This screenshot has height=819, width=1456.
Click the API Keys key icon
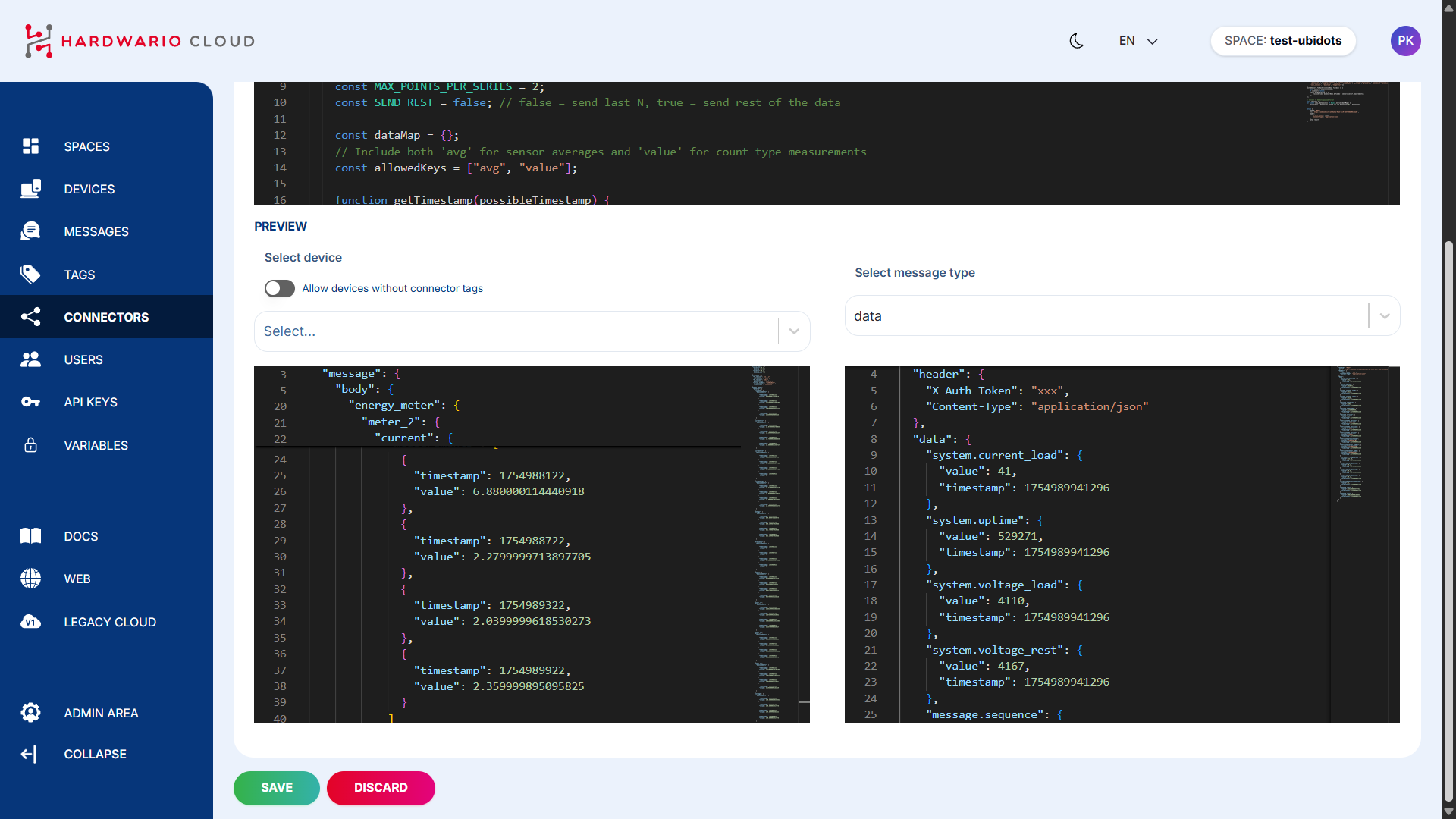30,402
